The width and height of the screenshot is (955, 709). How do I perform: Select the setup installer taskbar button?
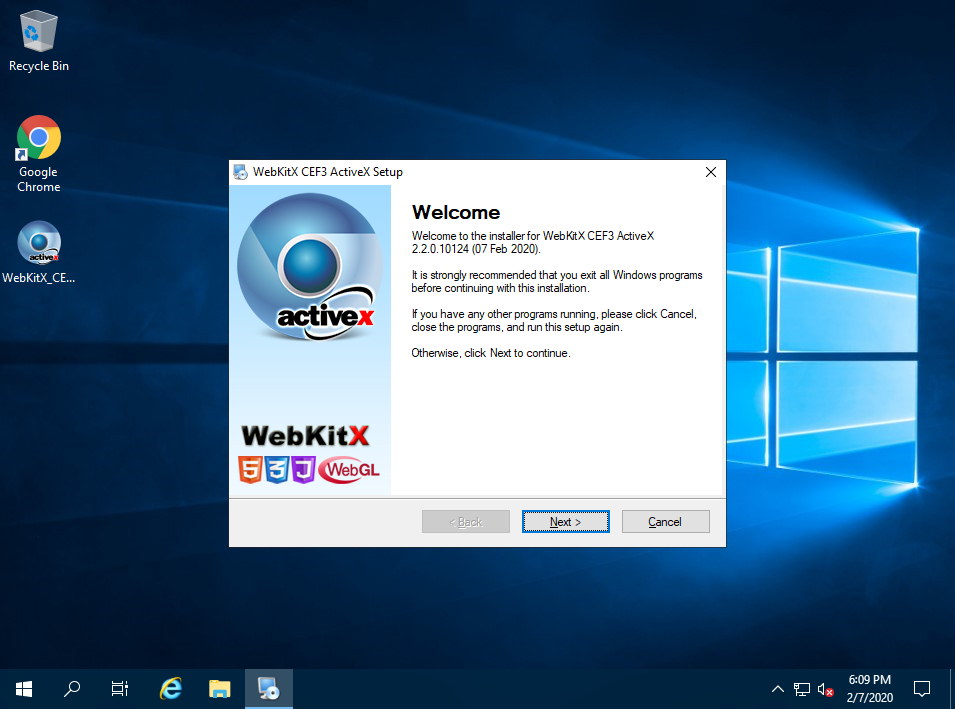(269, 689)
